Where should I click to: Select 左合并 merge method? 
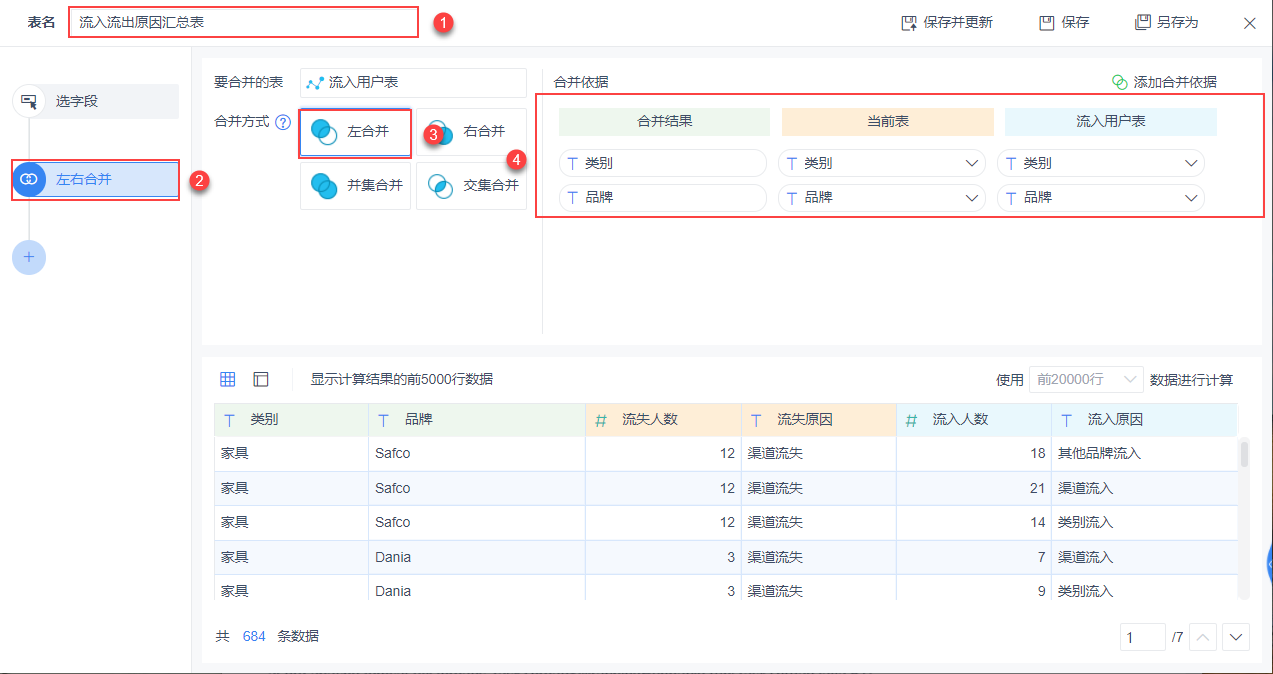pos(355,132)
